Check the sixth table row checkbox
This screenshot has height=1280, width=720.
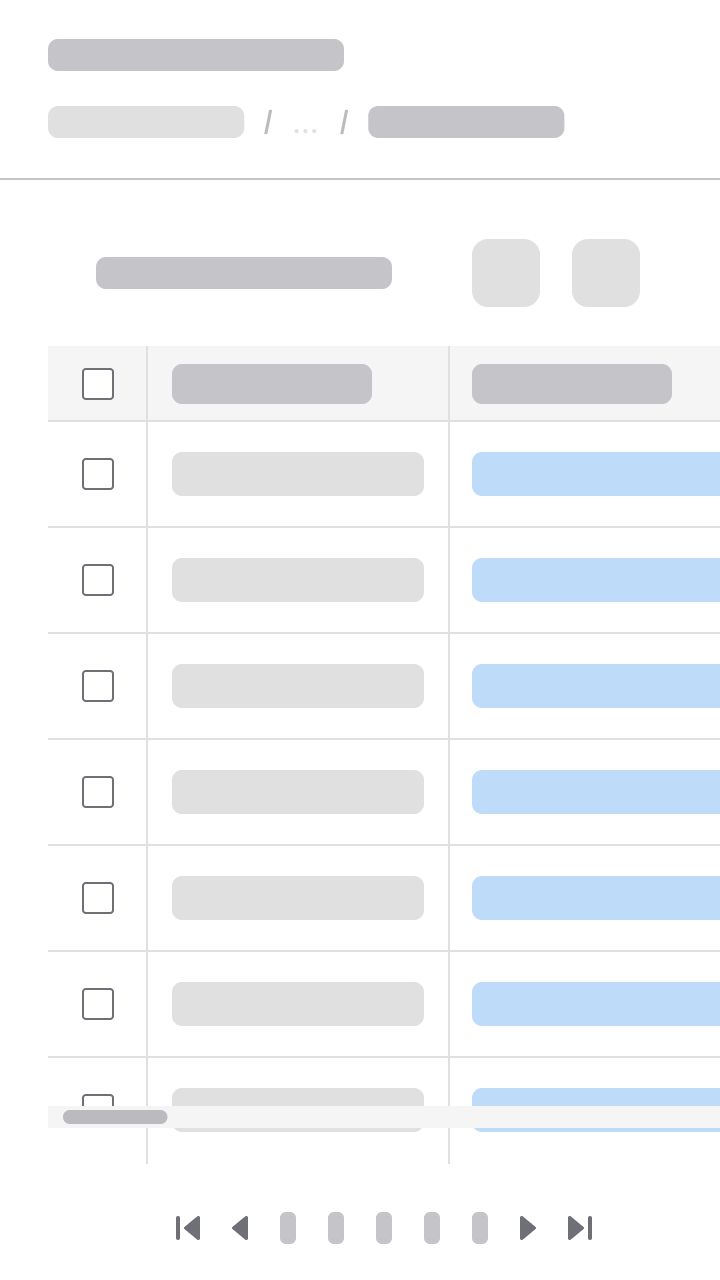[x=98, y=1004]
